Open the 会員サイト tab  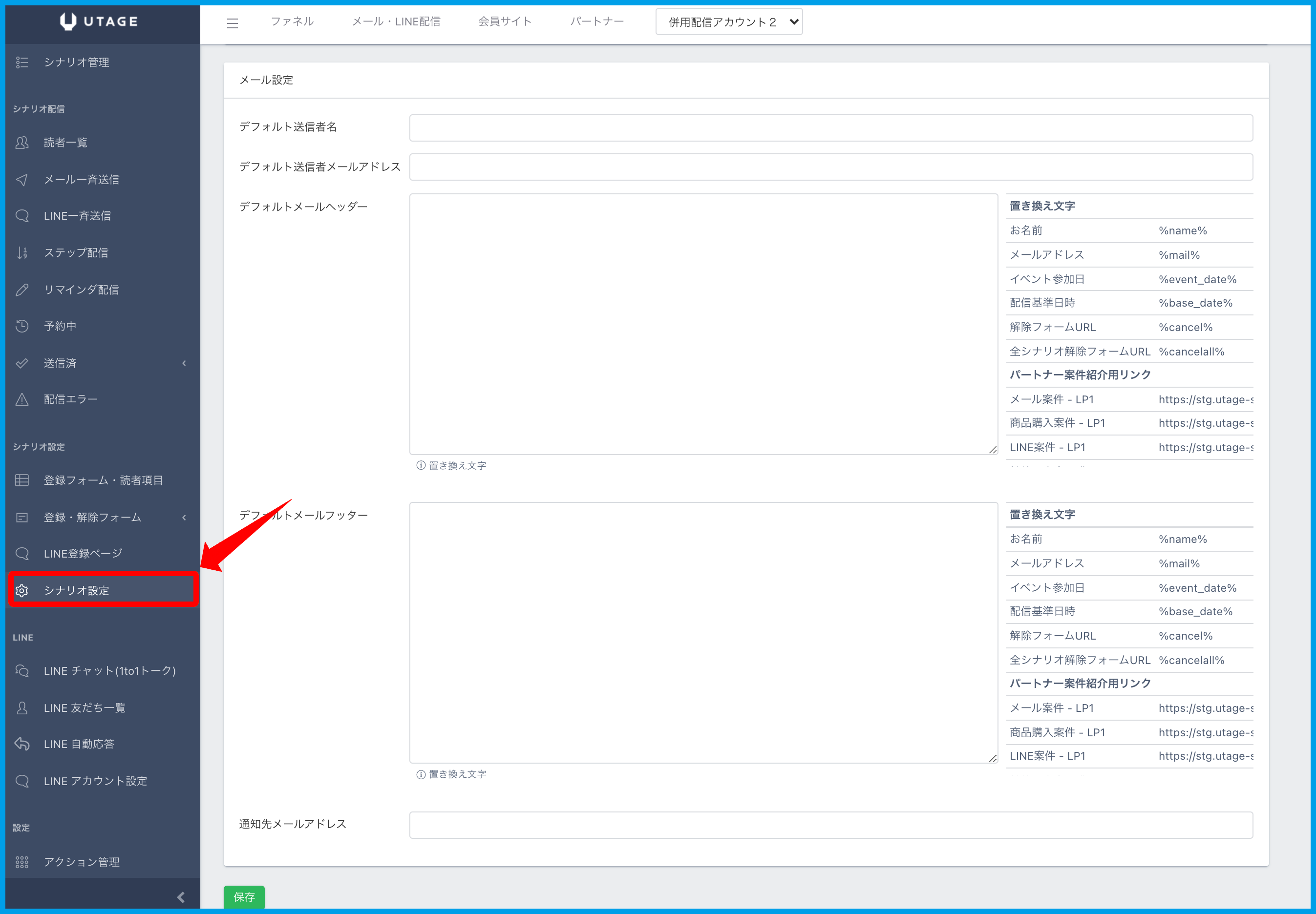click(505, 22)
